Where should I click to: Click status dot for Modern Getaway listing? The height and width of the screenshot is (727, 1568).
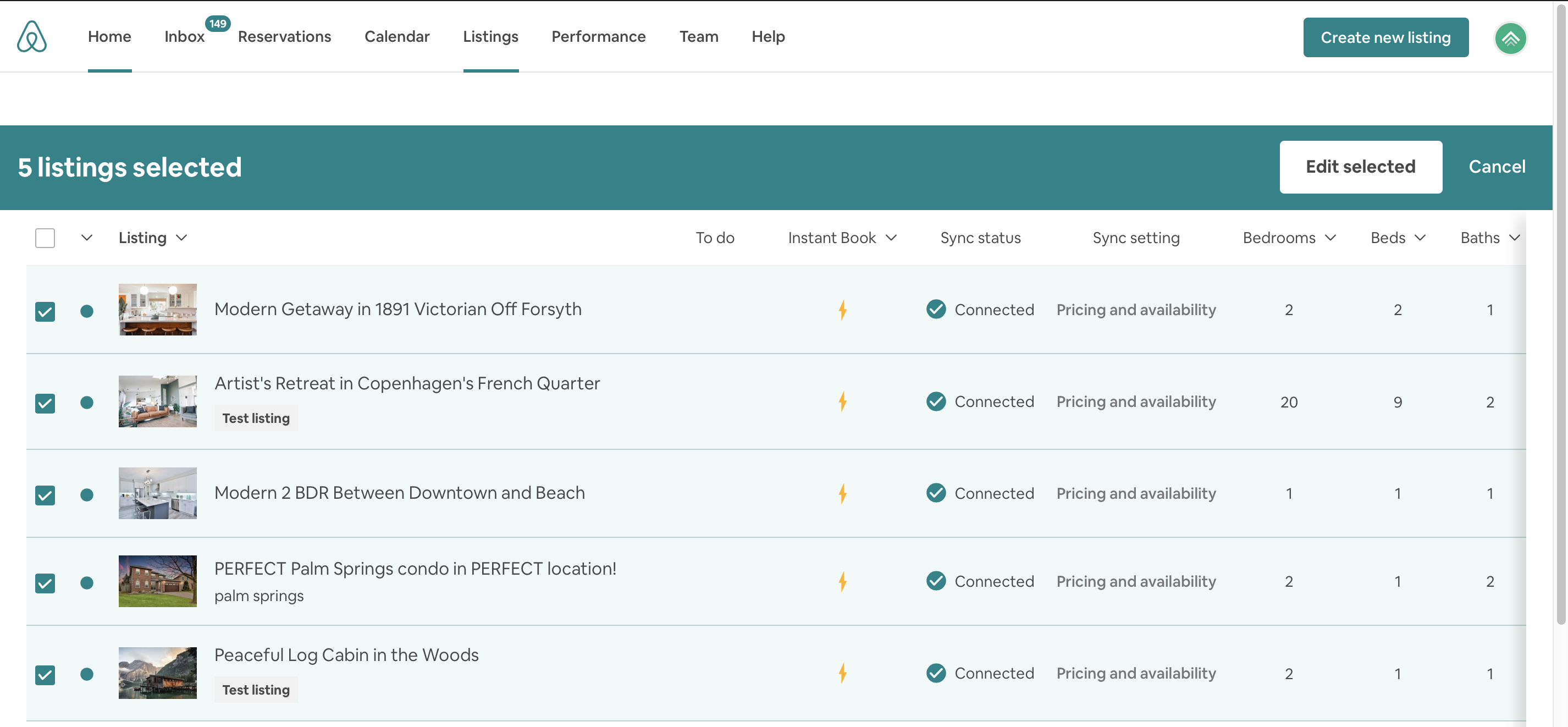86,311
